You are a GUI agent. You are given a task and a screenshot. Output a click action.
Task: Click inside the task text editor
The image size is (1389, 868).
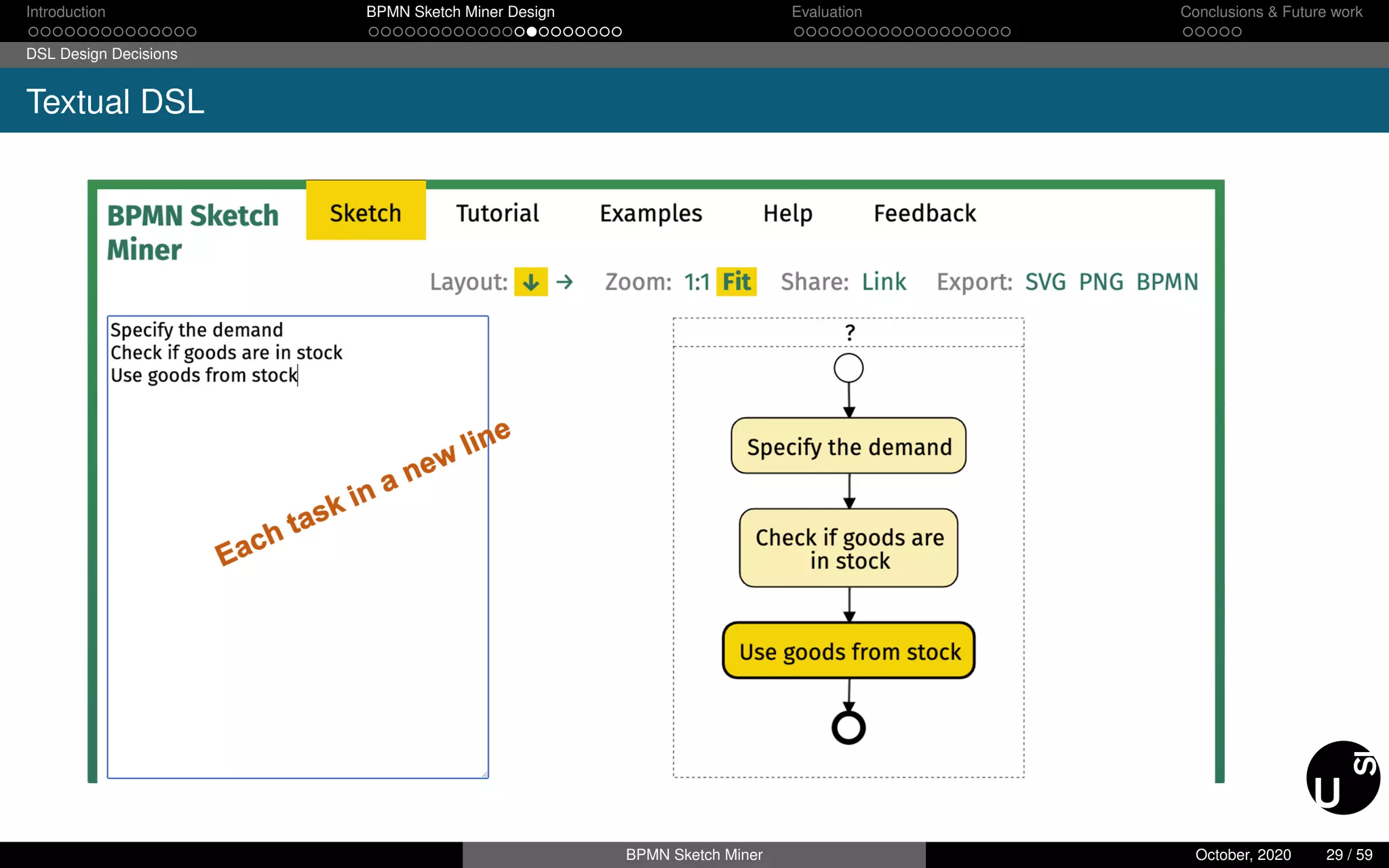298,547
